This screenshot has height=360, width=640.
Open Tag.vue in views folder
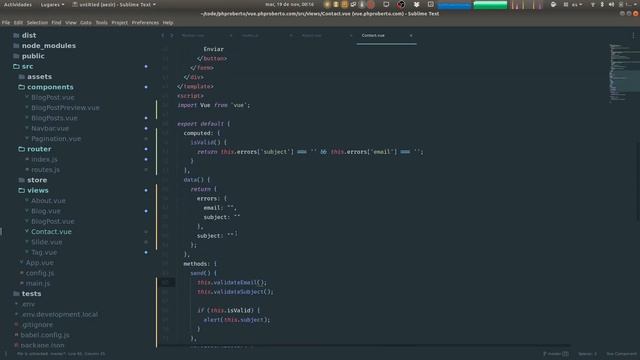(44, 252)
